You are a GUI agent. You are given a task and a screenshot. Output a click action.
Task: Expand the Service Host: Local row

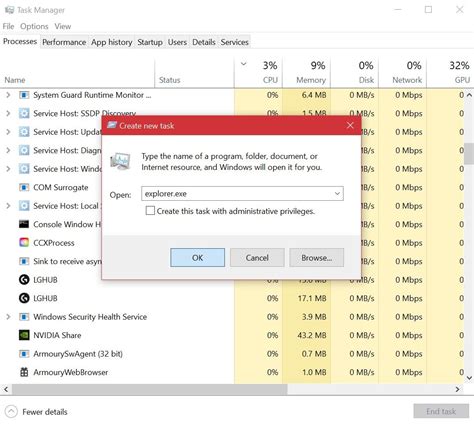click(8, 206)
